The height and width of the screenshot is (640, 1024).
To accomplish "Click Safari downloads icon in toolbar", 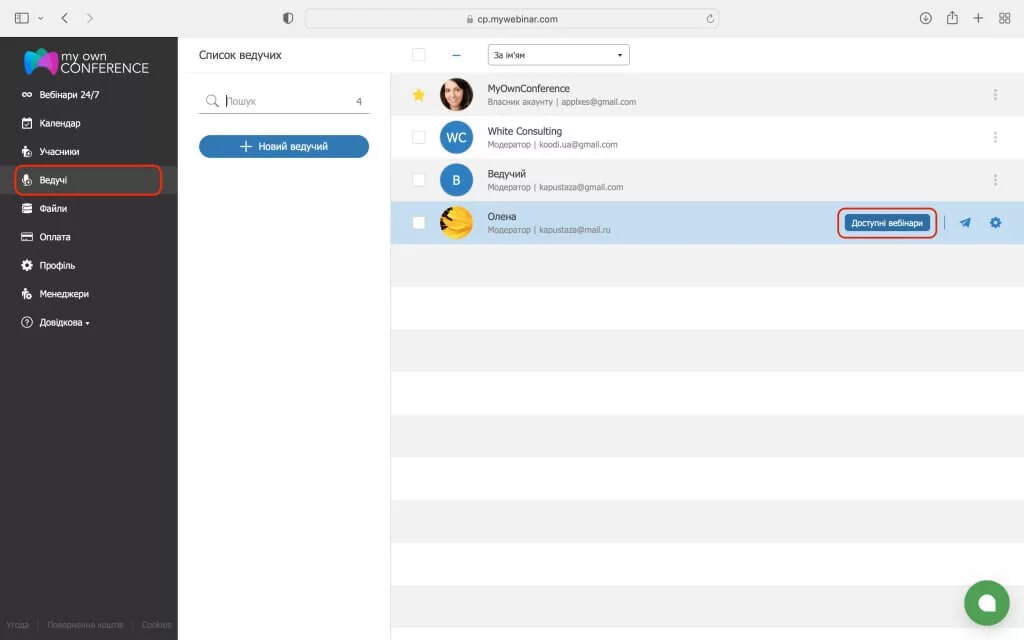I will (x=925, y=18).
